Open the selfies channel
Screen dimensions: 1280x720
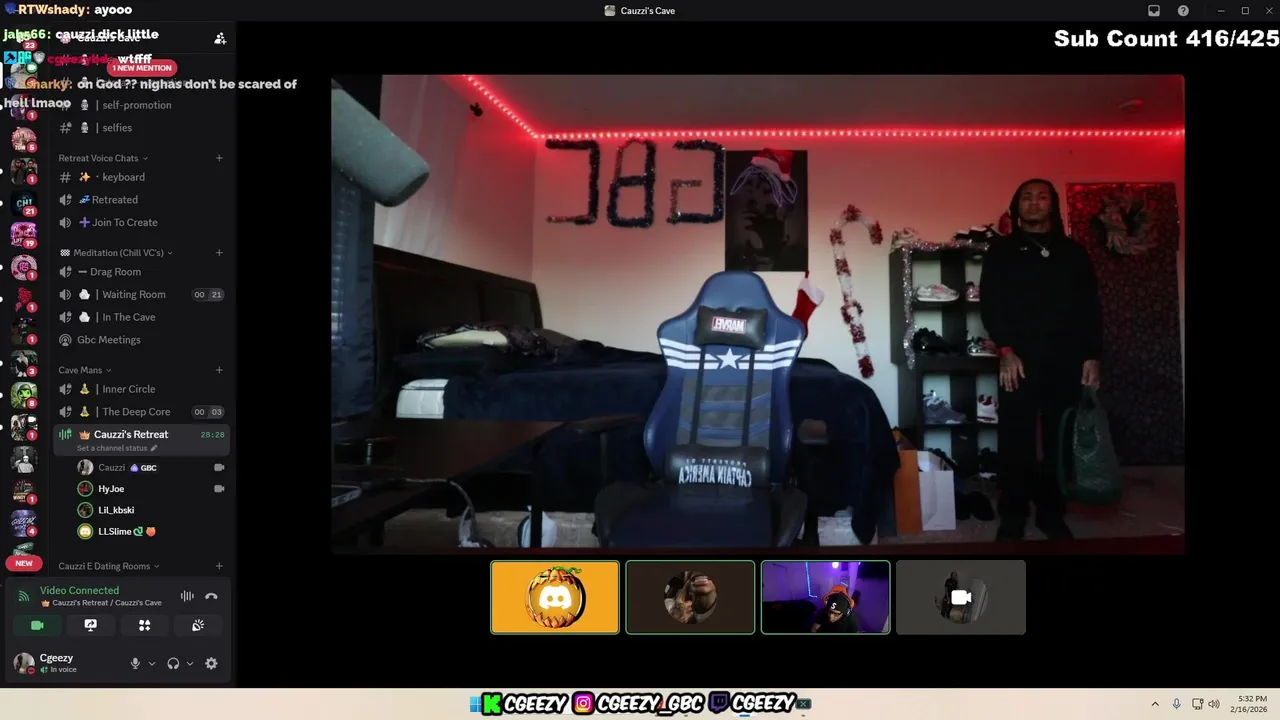tap(141, 128)
